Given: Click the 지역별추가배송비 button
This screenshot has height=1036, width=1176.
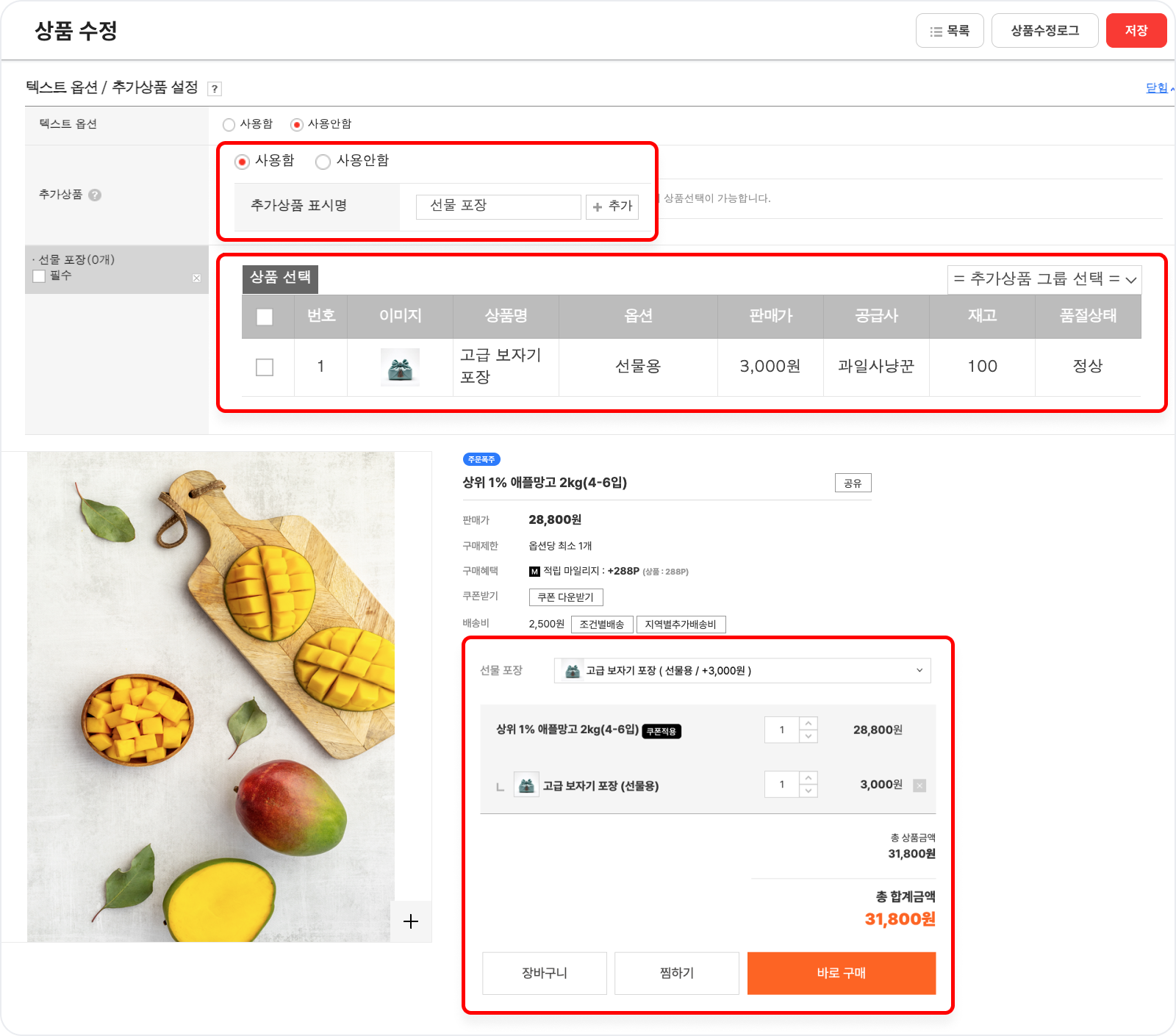Looking at the screenshot, I should pos(681,625).
